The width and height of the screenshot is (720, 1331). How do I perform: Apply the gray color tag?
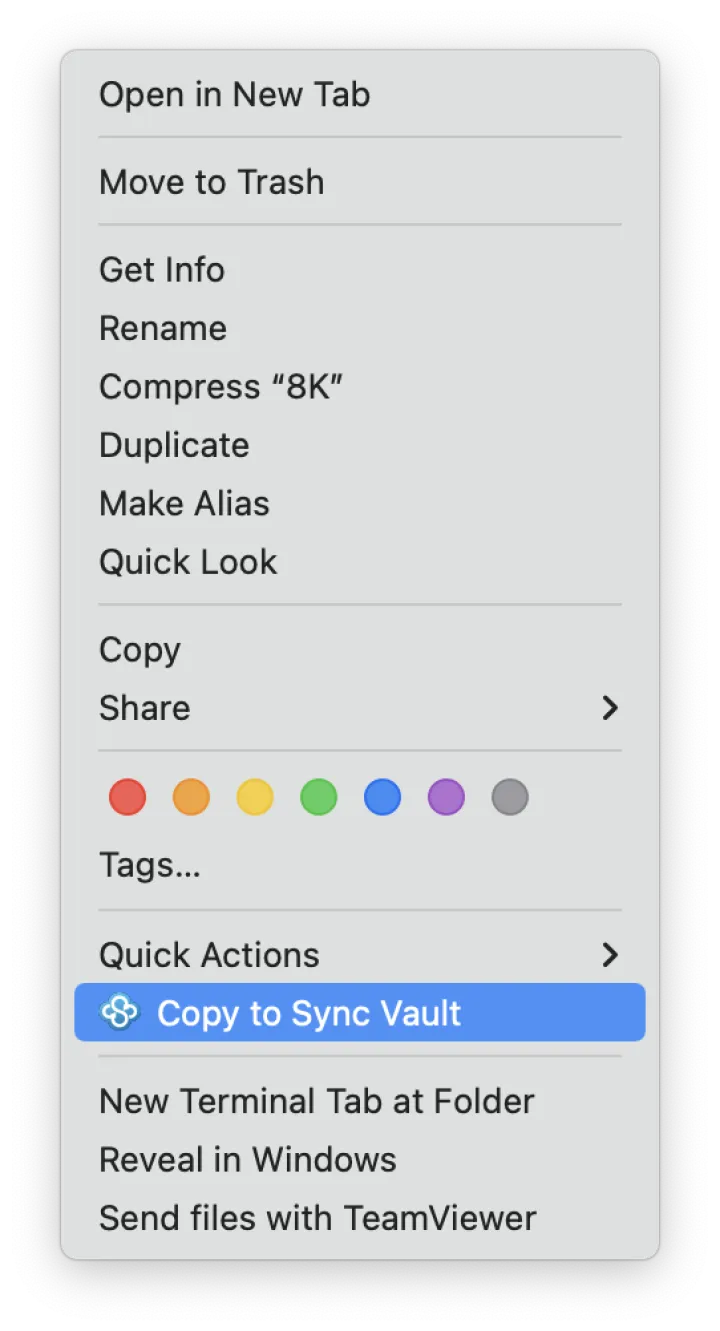pos(510,798)
